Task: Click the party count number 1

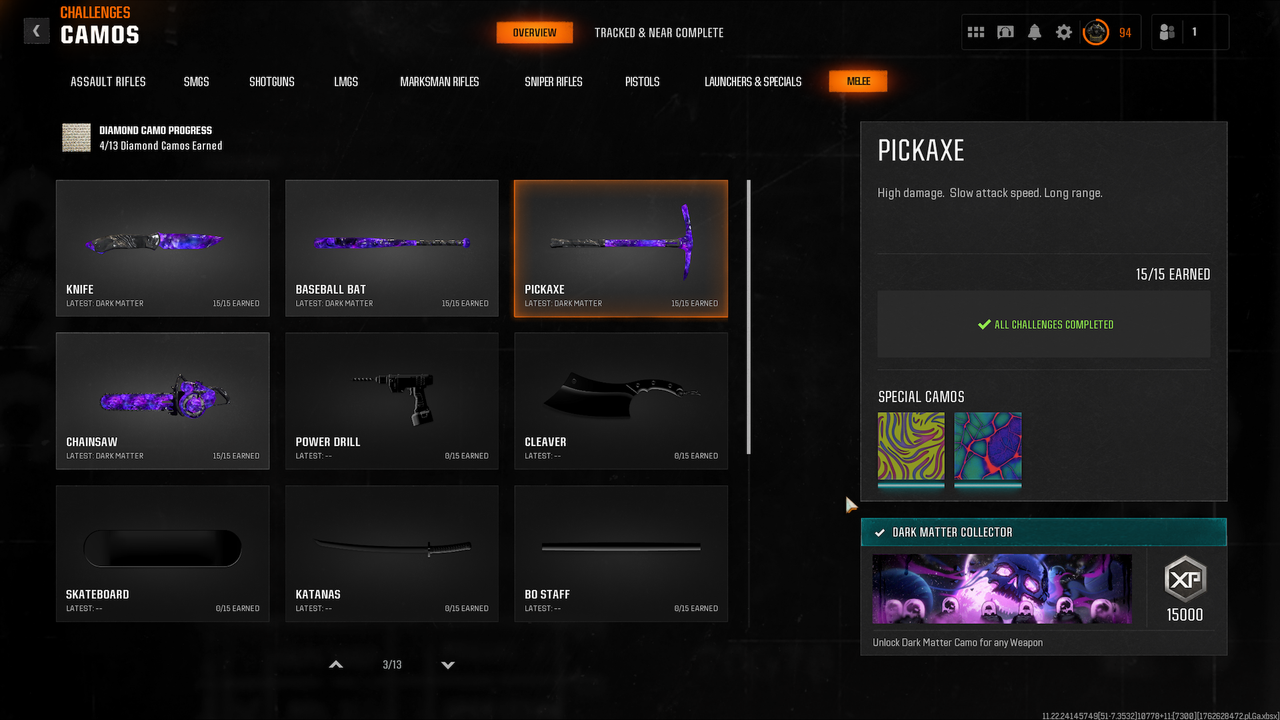Action: click(1194, 32)
